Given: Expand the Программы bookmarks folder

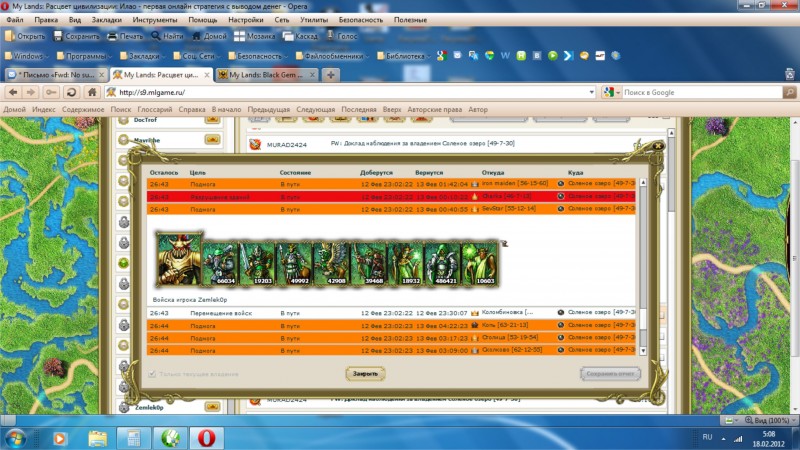Looking at the screenshot, I should [x=84, y=56].
